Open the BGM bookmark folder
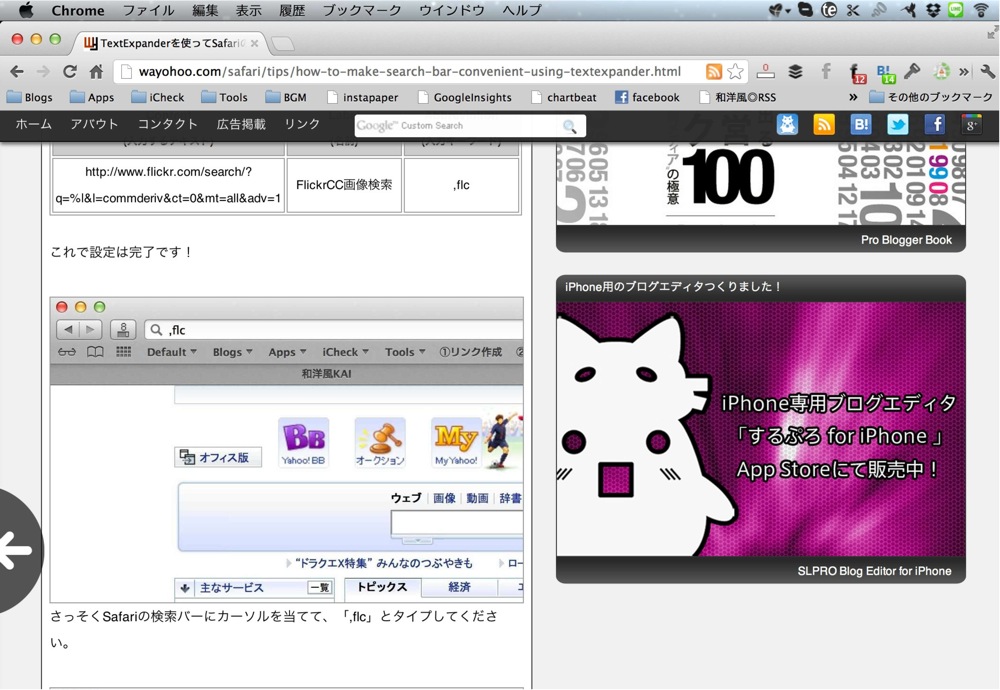Image resolution: width=1000 pixels, height=690 pixels. tap(286, 98)
